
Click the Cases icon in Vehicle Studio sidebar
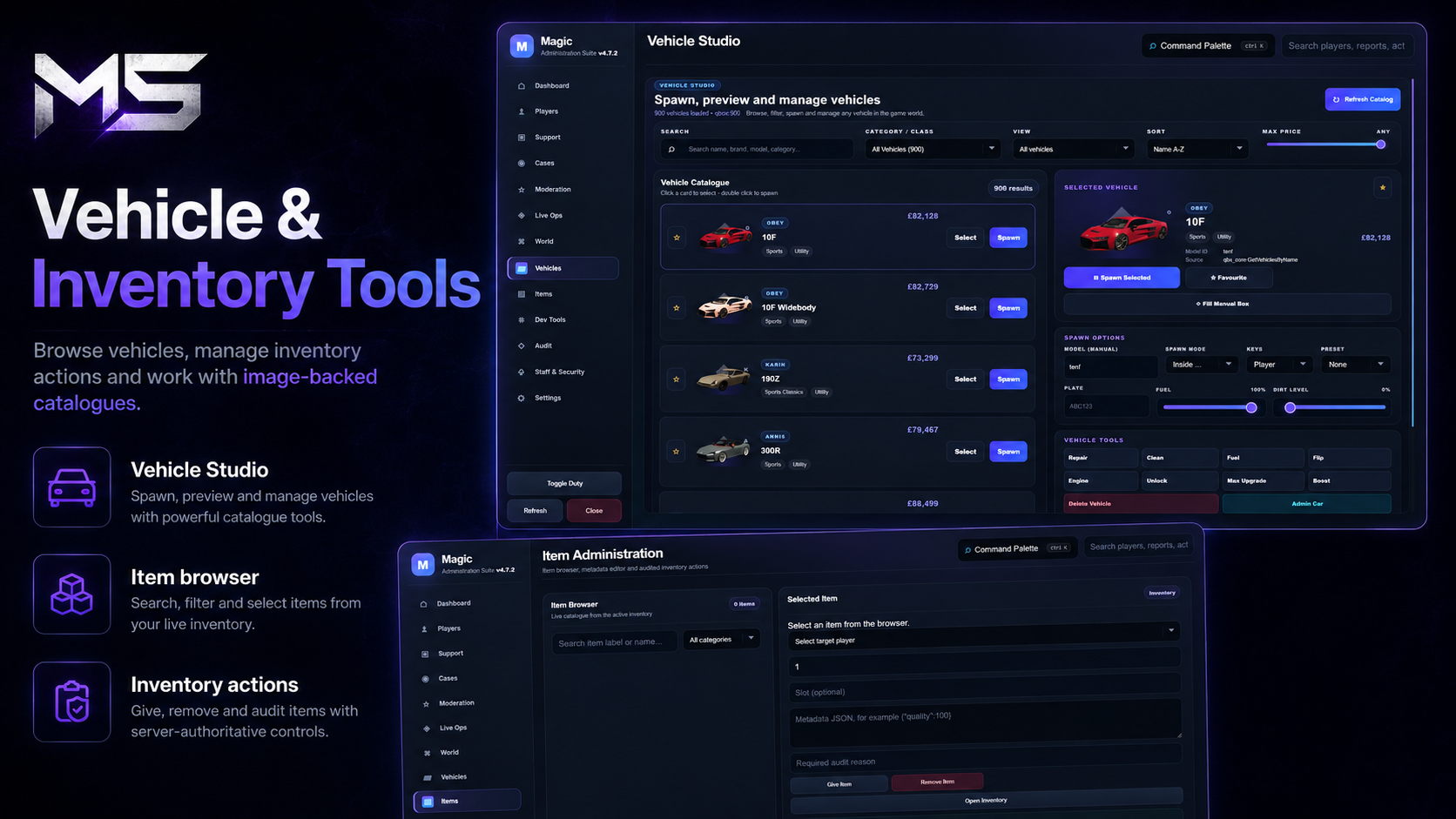click(522, 163)
